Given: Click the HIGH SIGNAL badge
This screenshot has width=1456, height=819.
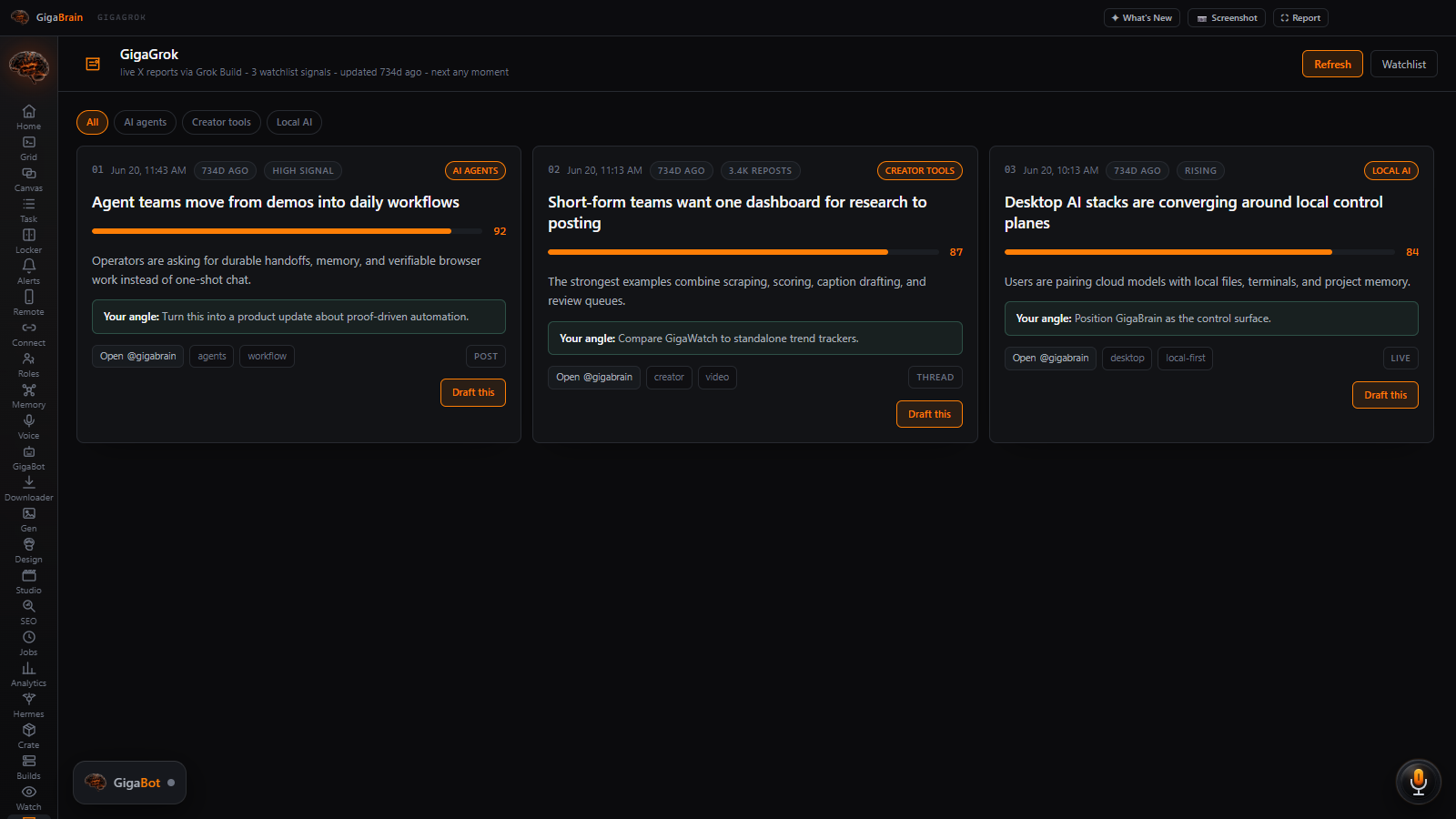Looking at the screenshot, I should pos(303,170).
